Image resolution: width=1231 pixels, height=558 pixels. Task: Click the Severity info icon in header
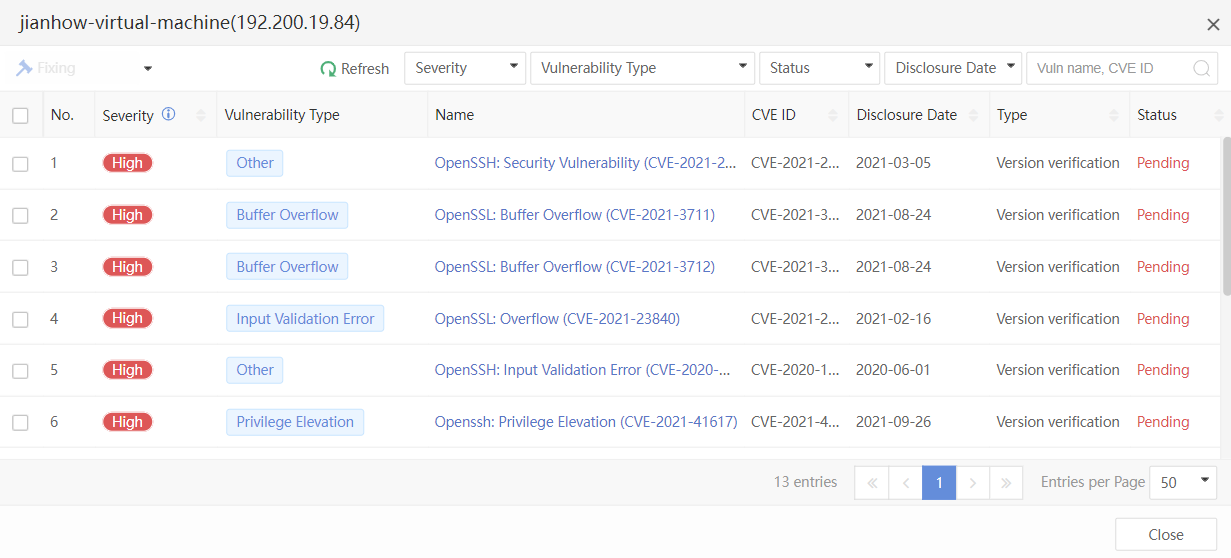168,114
